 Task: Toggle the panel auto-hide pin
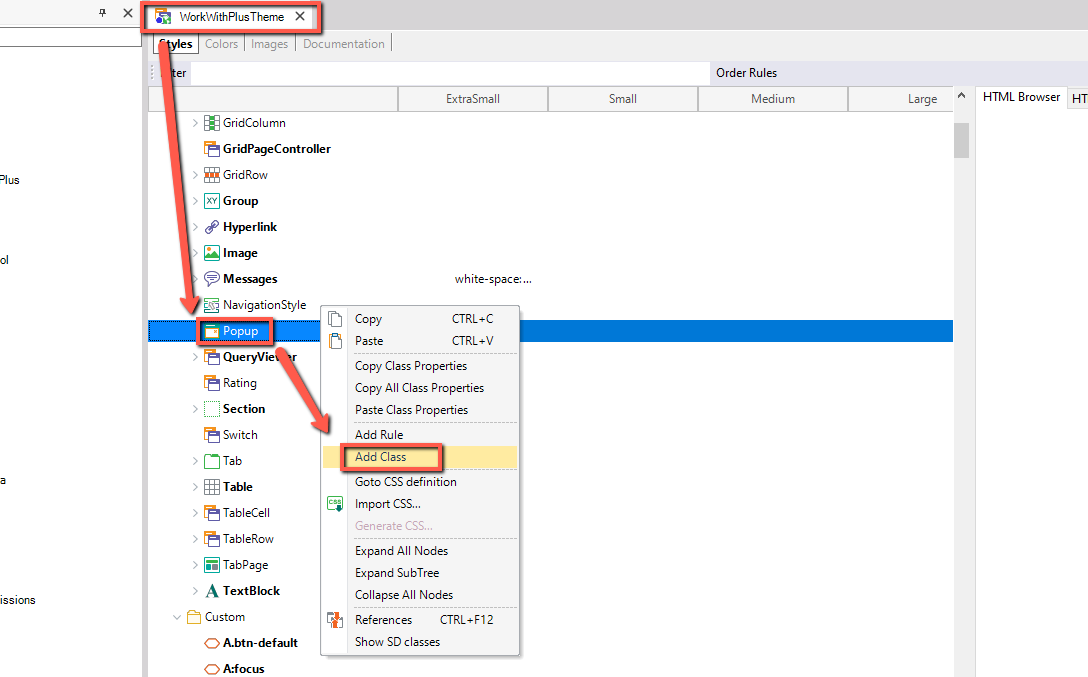pos(100,13)
